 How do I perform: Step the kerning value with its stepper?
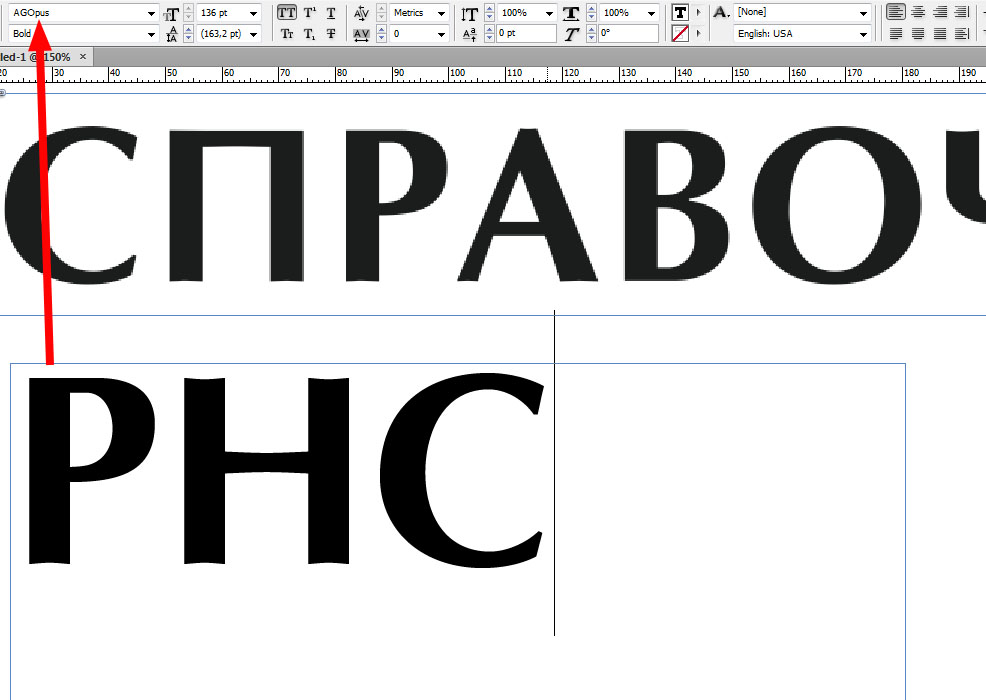pos(381,13)
